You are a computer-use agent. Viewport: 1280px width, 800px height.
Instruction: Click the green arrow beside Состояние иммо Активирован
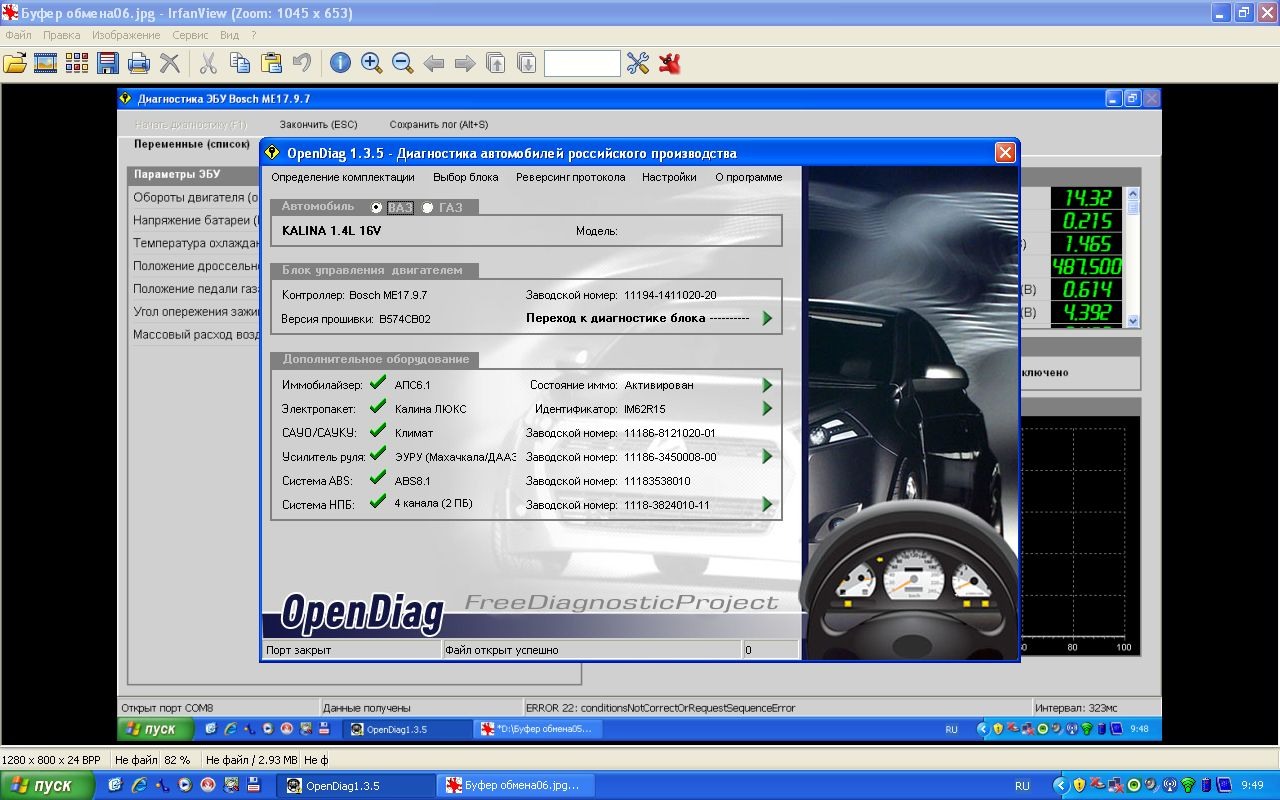pyautogui.click(x=767, y=385)
